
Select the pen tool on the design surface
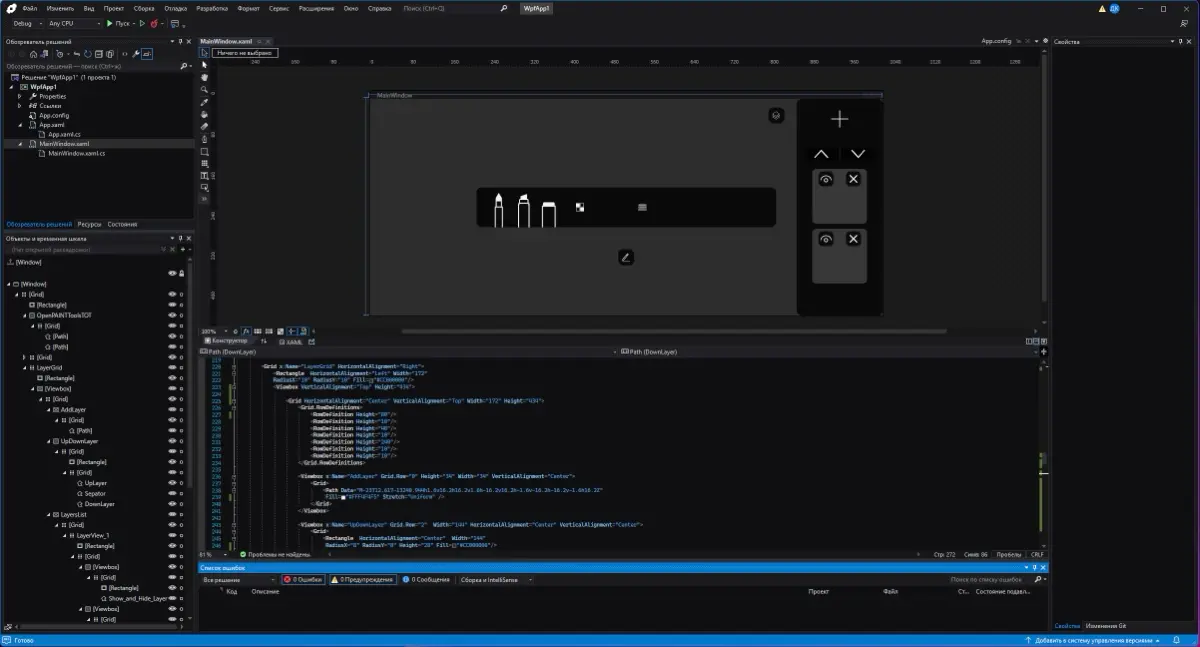499,208
